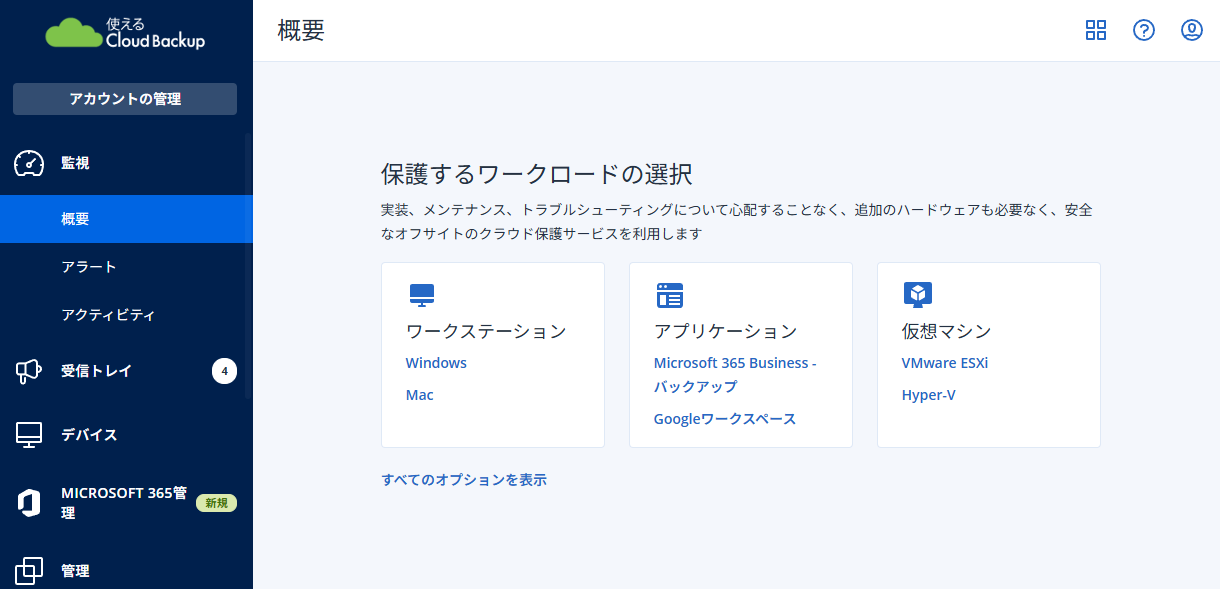Select 概要 in the sidebar
Image resolution: width=1220 pixels, height=589 pixels.
(126, 219)
